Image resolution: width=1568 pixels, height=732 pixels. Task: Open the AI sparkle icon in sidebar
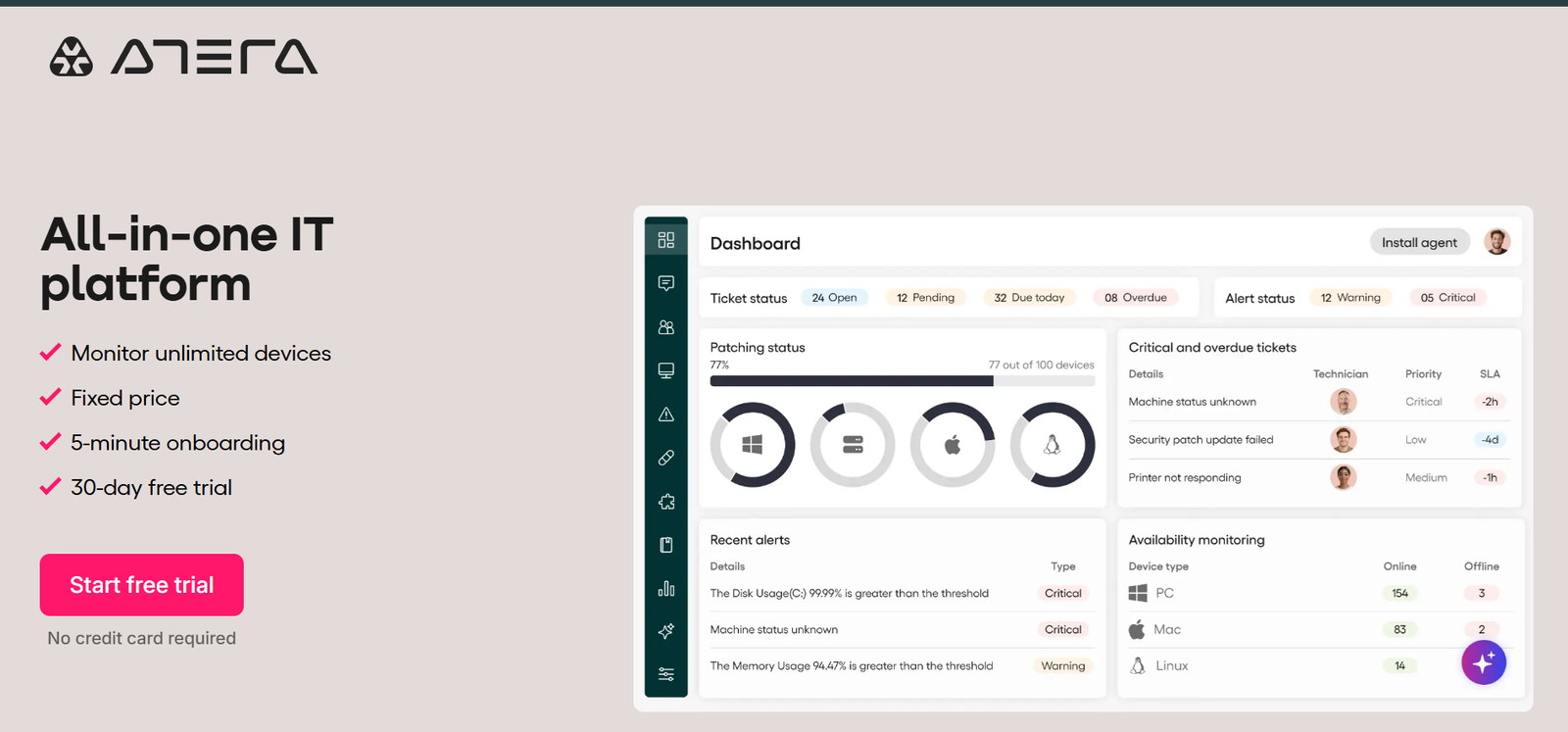666,631
